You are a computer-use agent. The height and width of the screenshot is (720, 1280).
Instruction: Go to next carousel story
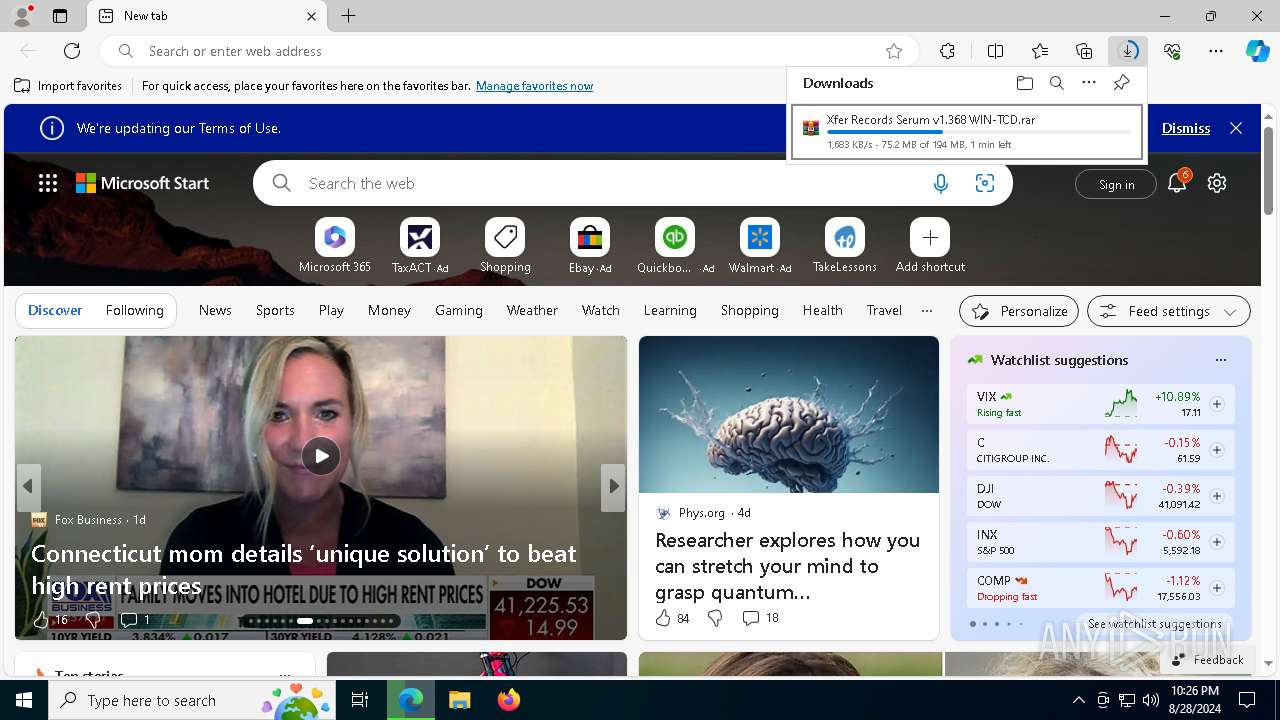click(x=613, y=486)
